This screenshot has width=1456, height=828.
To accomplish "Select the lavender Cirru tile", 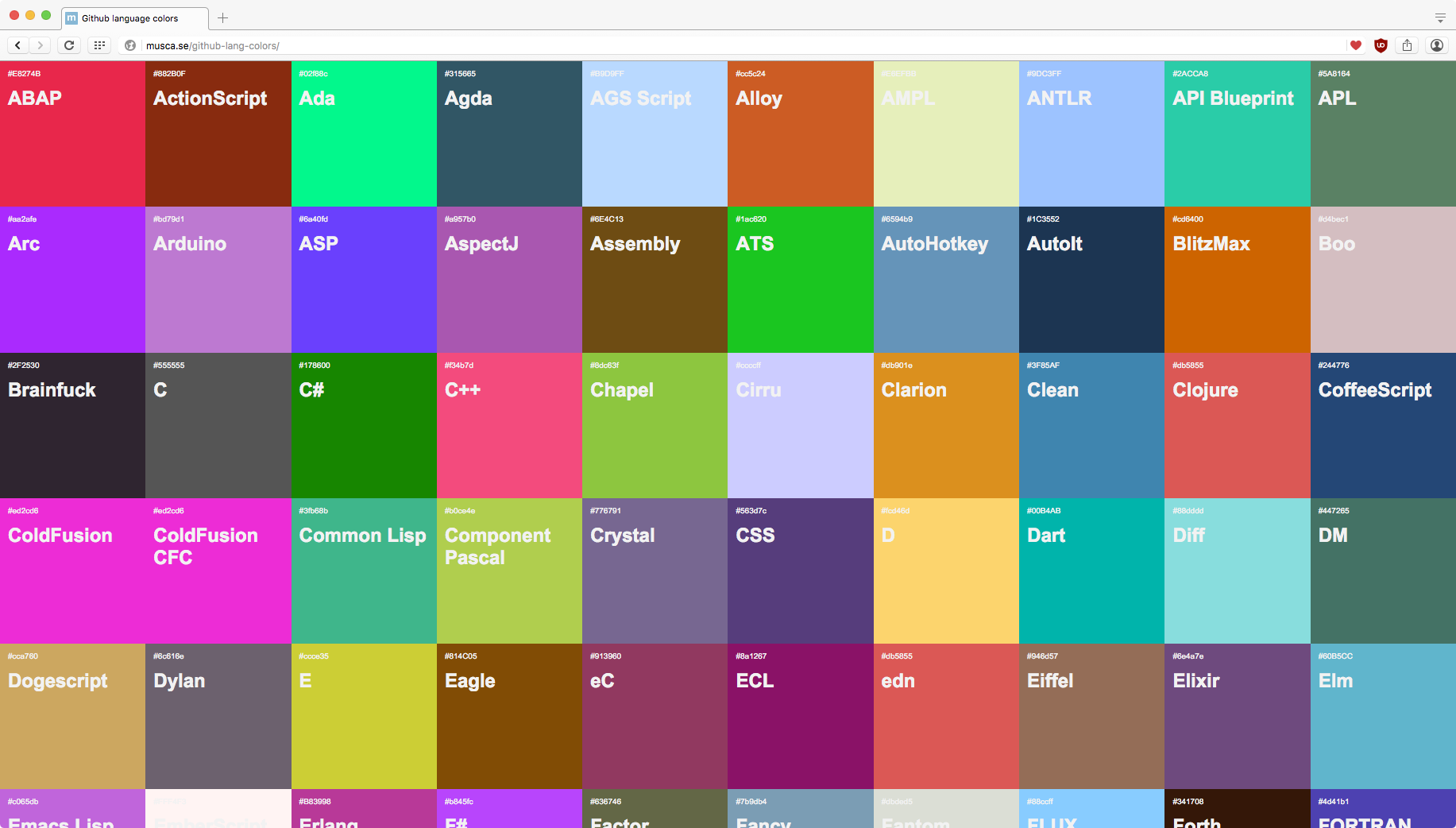I will 801,425.
